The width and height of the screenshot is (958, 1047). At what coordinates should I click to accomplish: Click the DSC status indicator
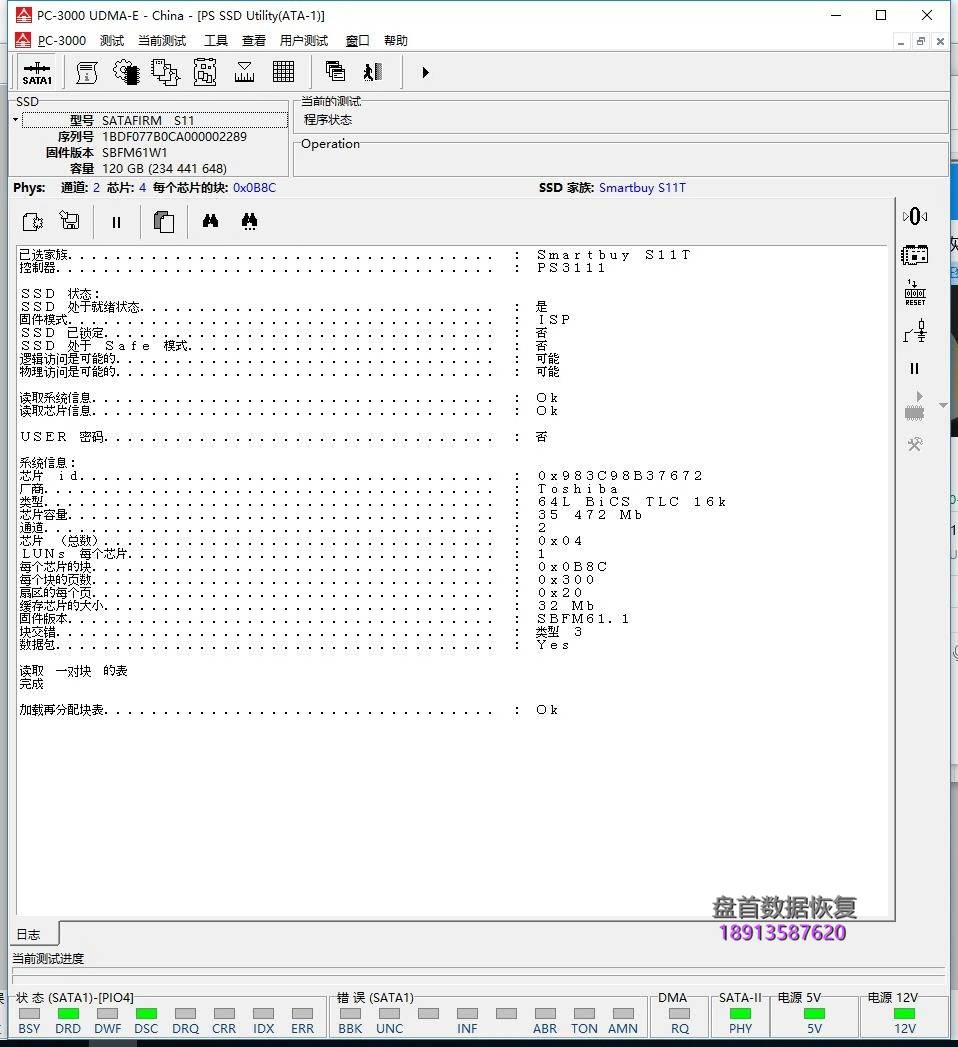click(x=146, y=1014)
